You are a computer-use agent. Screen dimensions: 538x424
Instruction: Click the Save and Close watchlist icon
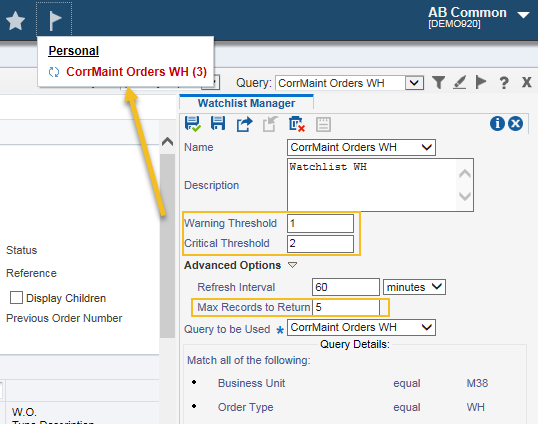pos(192,124)
